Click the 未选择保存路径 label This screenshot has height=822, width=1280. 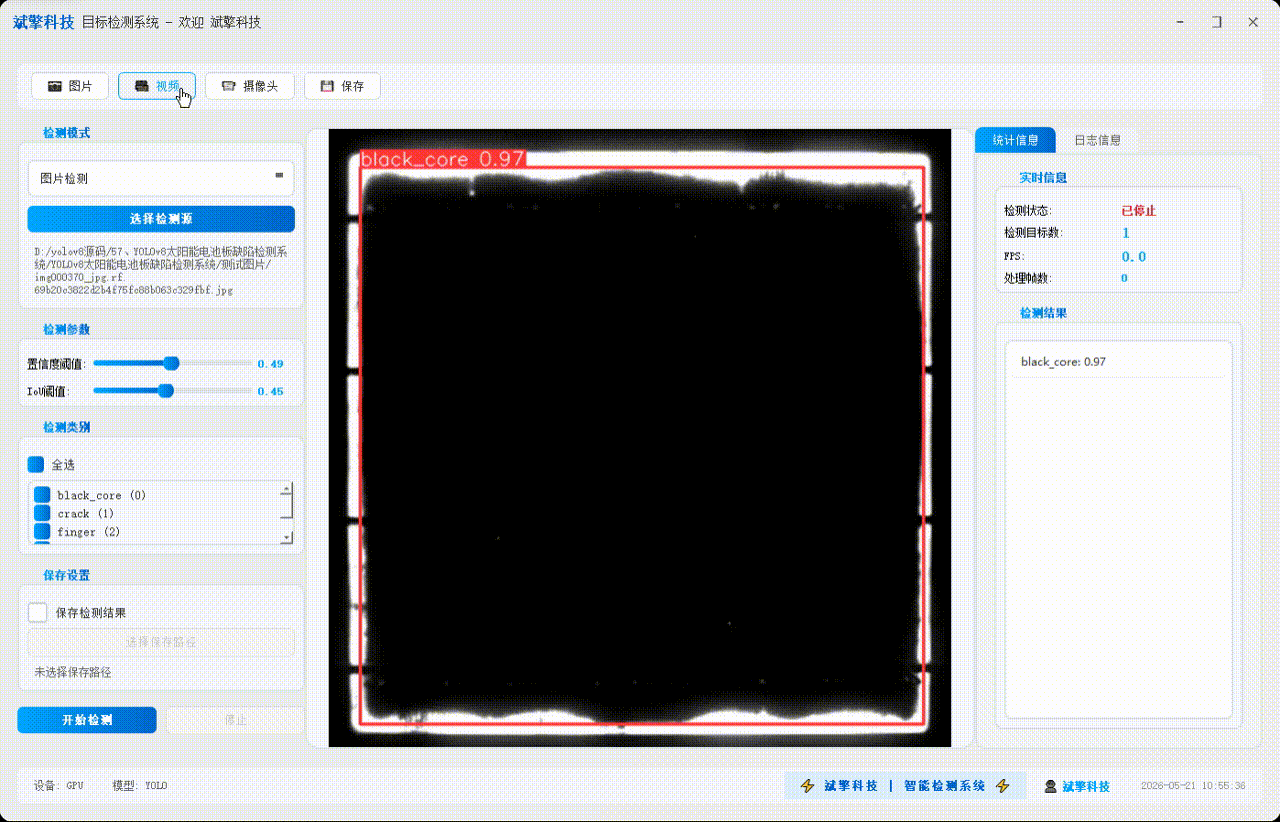[73, 672]
